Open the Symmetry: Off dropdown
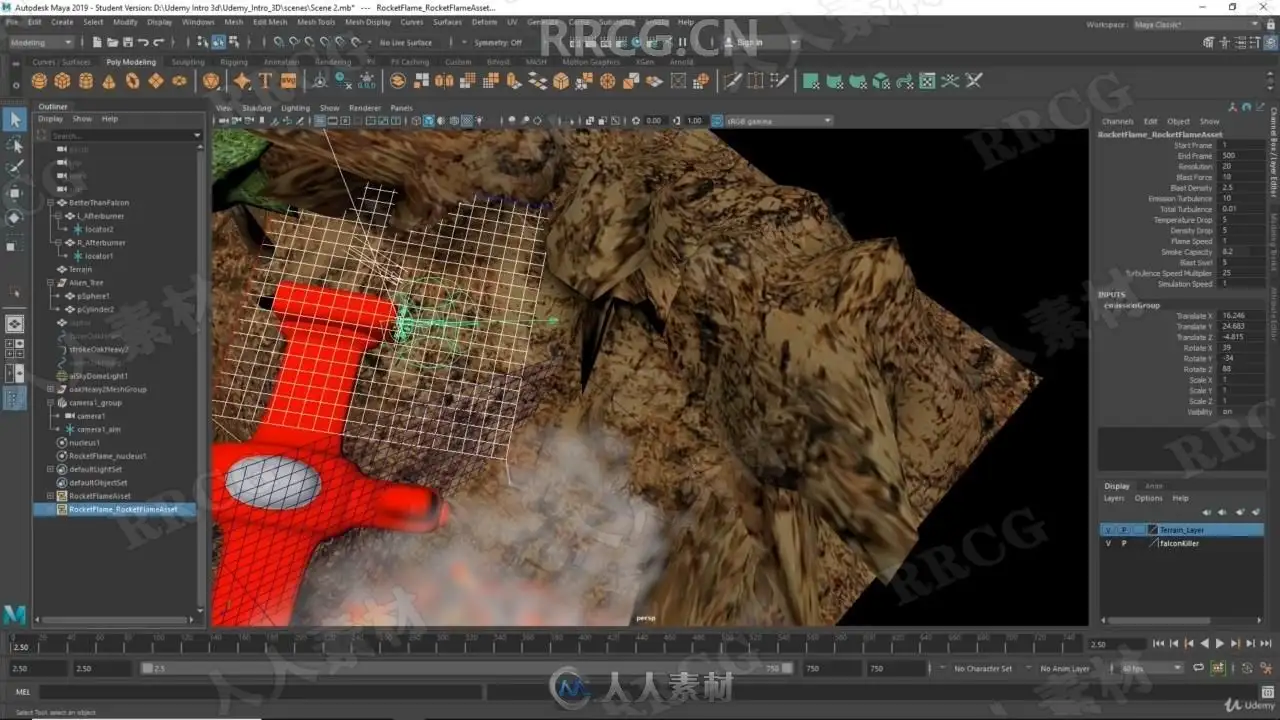Viewport: 1280px width, 720px height. click(500, 43)
